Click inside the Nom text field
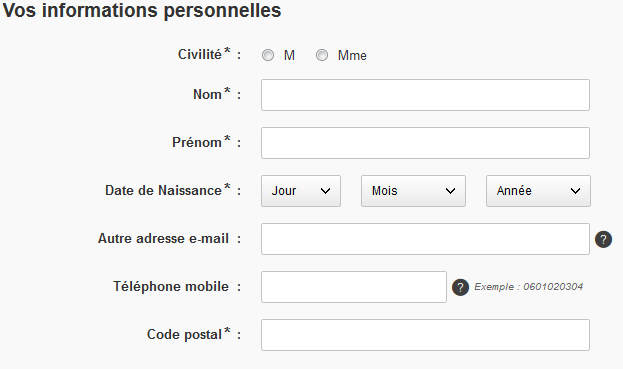 (x=425, y=95)
